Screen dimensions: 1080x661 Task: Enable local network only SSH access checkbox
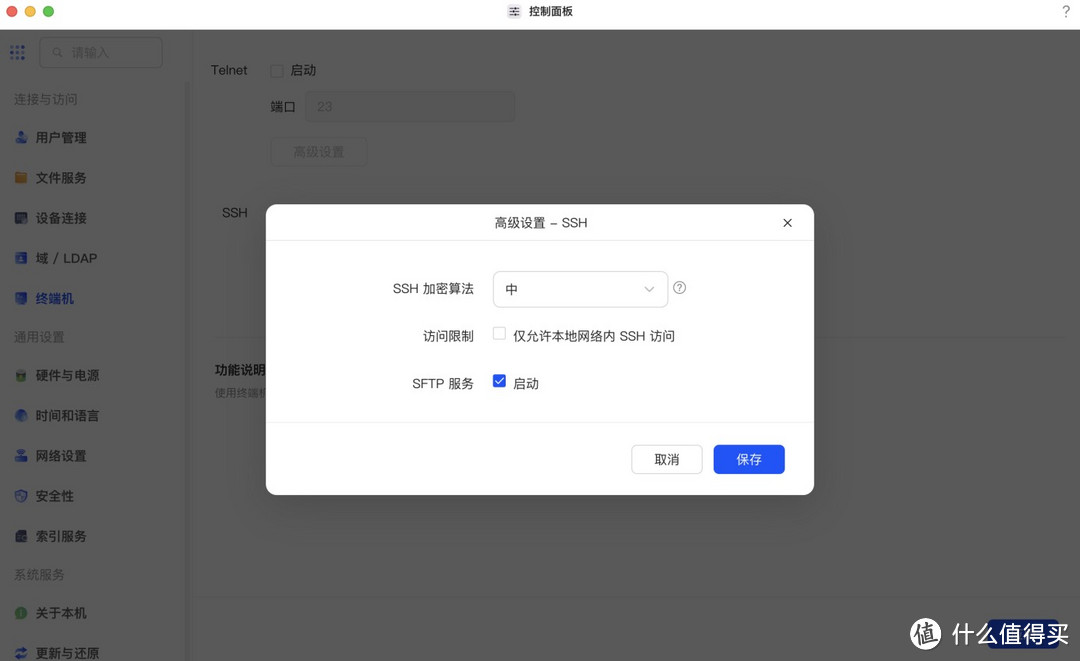(x=499, y=334)
